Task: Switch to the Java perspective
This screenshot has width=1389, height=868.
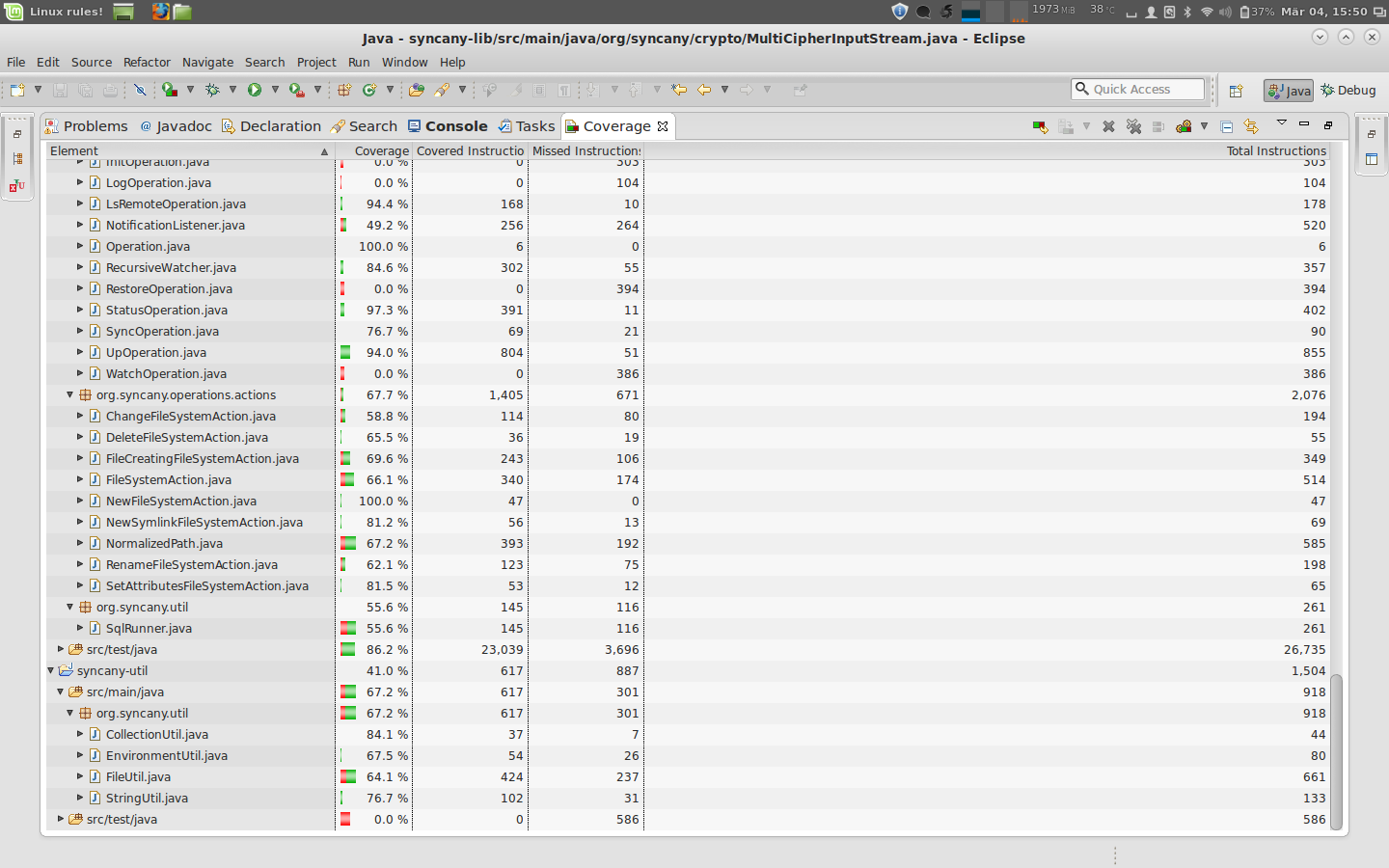Action: pyautogui.click(x=1289, y=91)
